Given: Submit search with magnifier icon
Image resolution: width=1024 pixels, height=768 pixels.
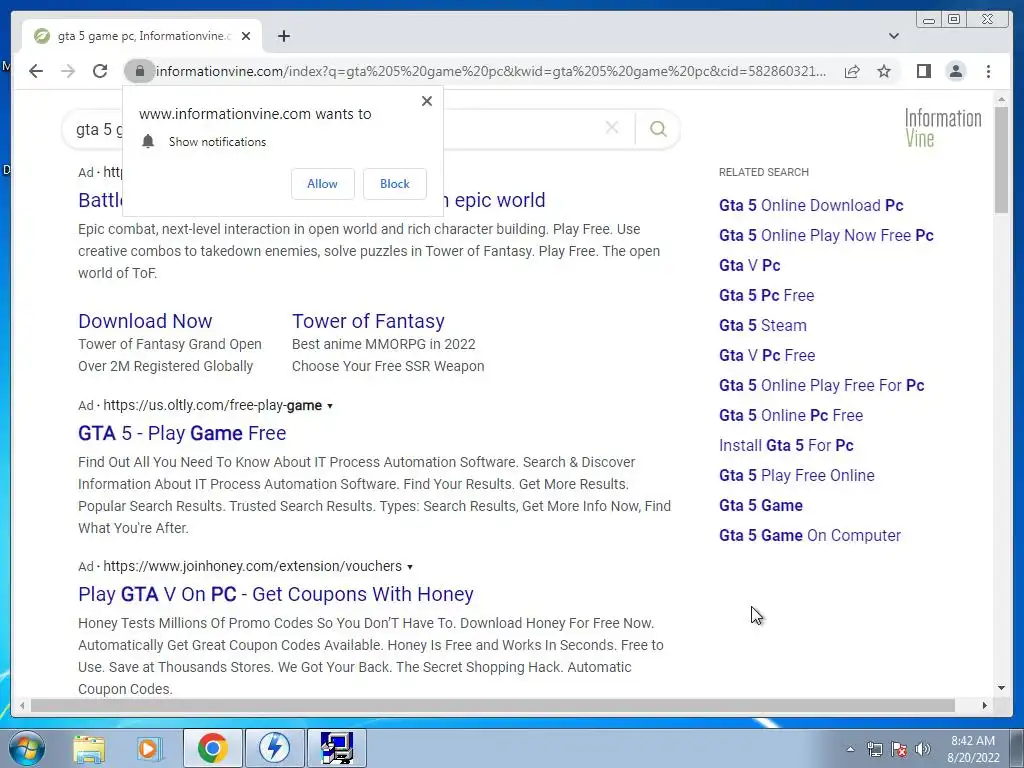Looking at the screenshot, I should (x=658, y=129).
